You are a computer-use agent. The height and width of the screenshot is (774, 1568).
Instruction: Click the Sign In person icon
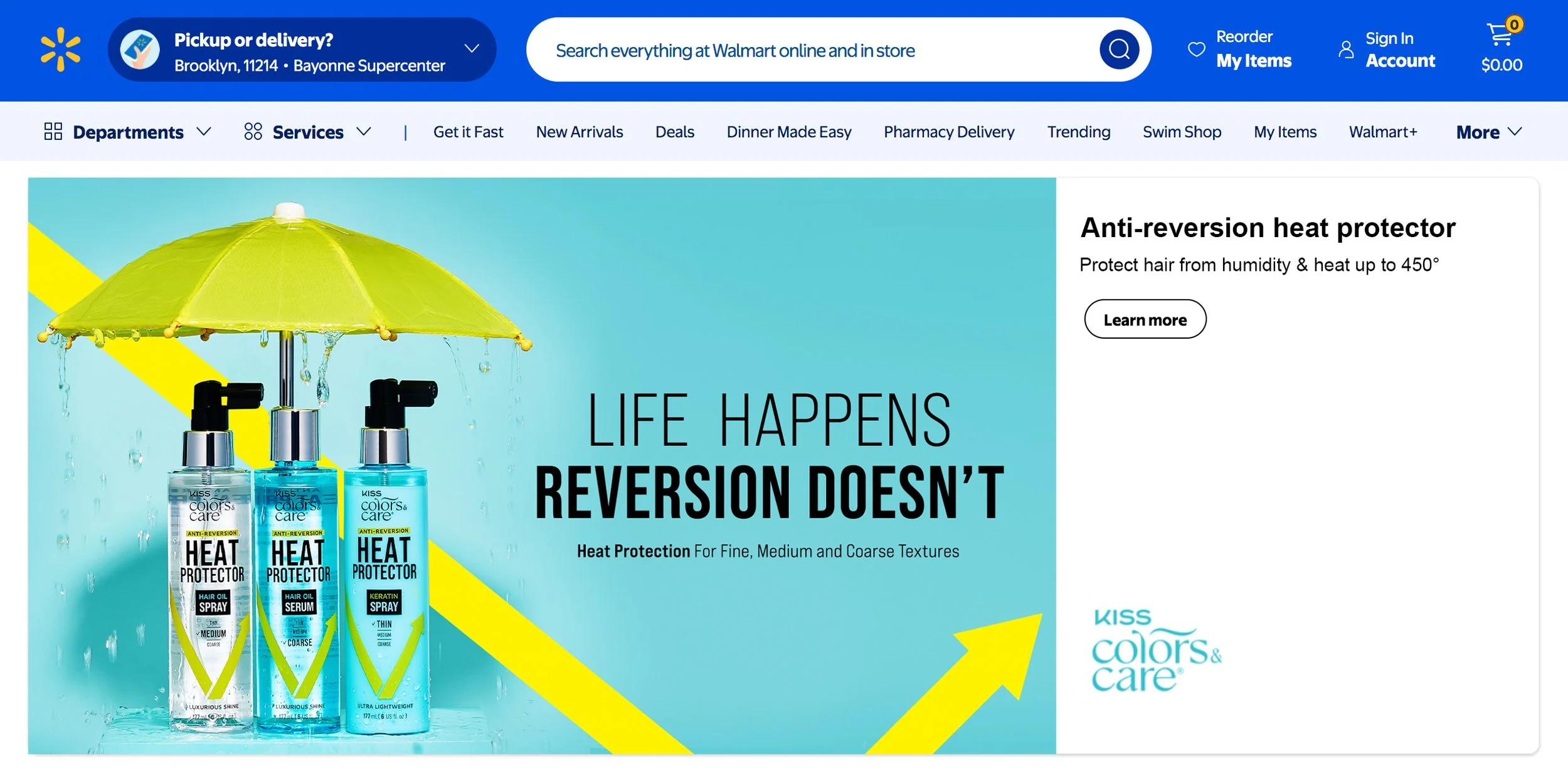tap(1346, 49)
